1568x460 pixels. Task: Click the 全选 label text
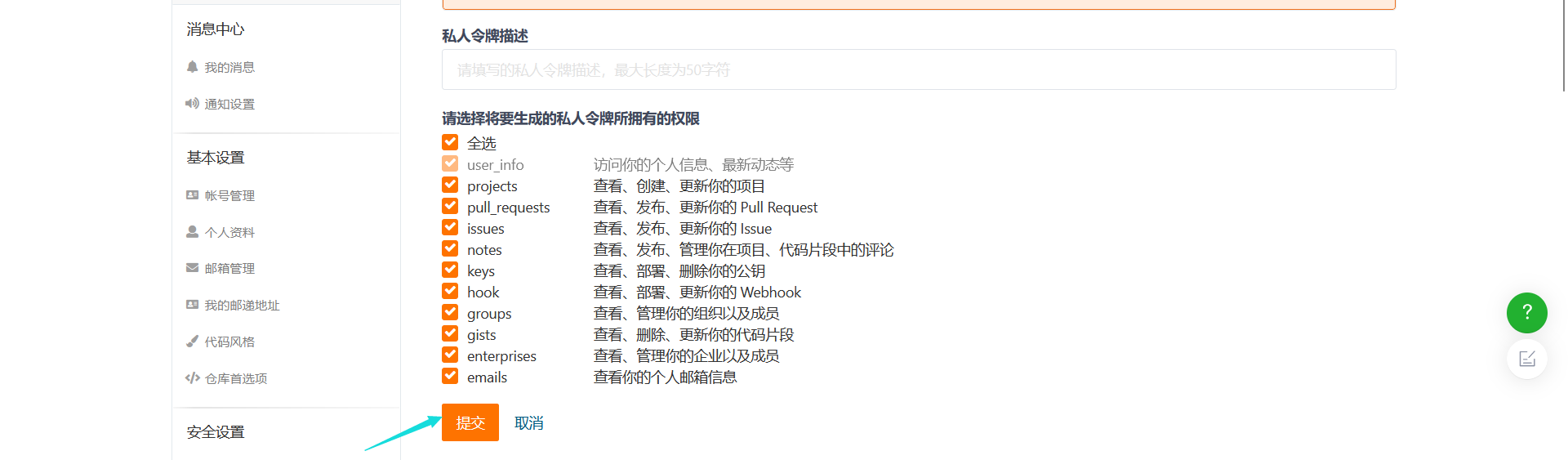[x=482, y=143]
